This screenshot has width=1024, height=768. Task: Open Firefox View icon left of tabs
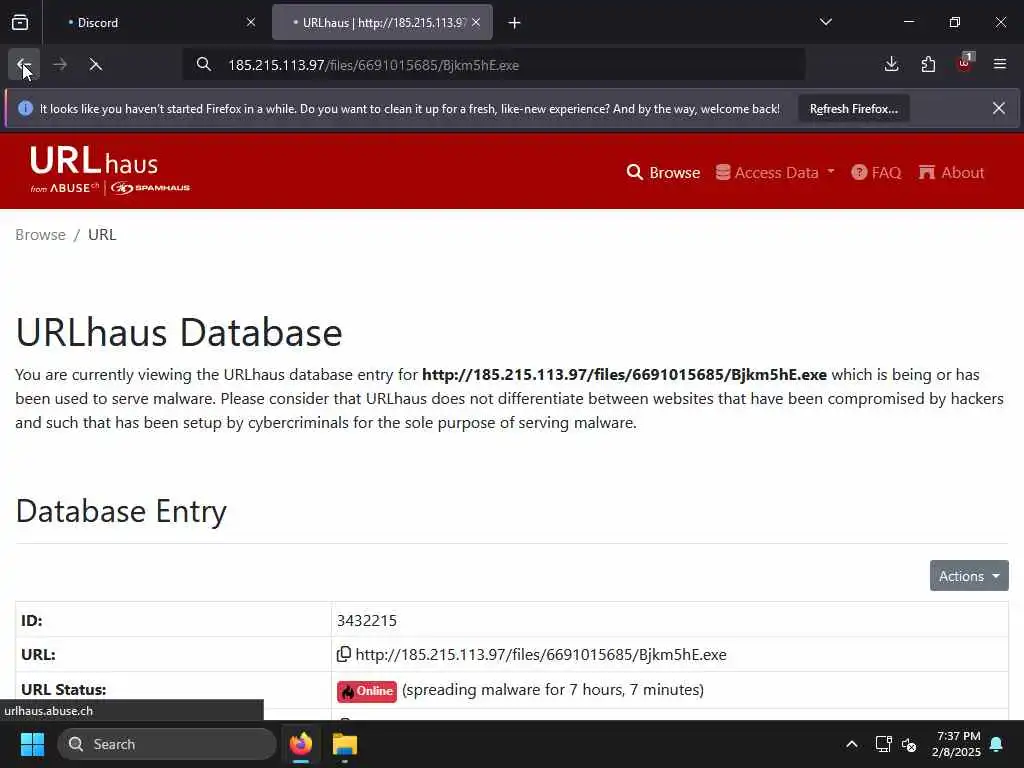point(20,22)
